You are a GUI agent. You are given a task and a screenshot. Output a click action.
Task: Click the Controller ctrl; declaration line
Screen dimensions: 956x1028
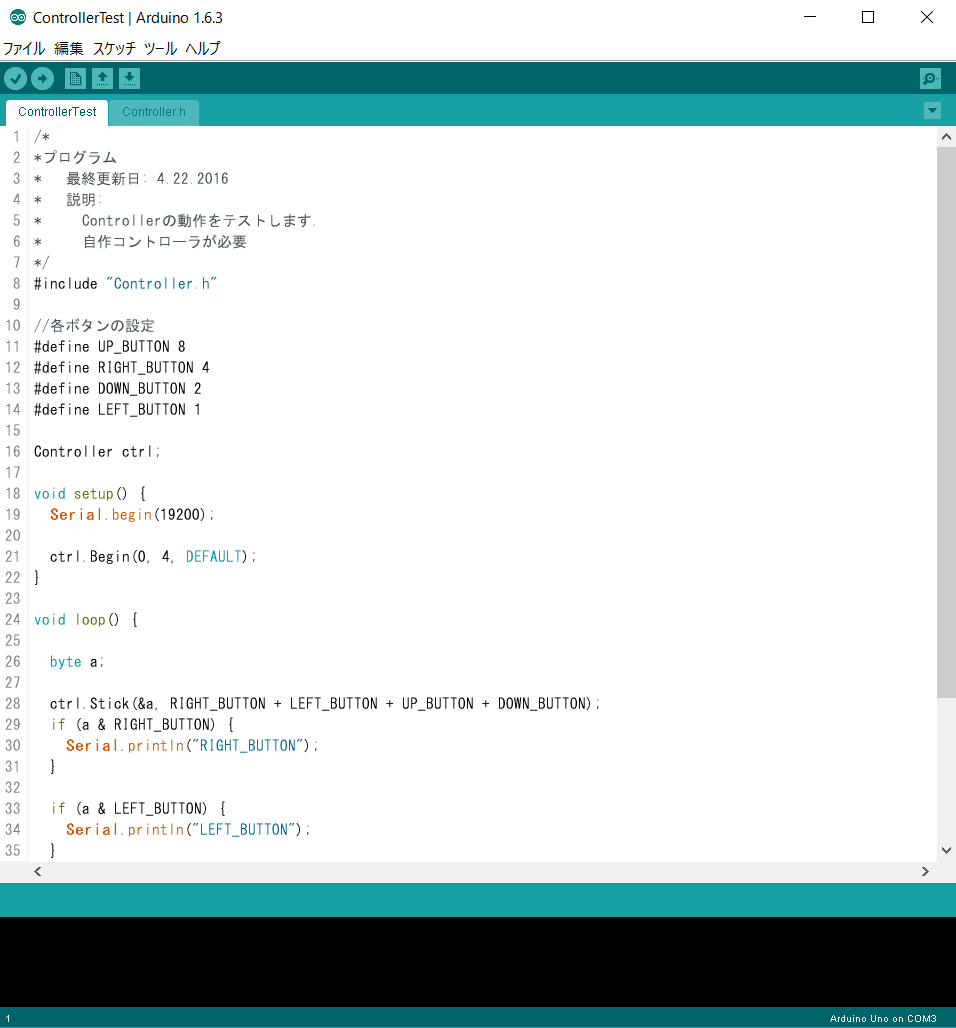97,452
